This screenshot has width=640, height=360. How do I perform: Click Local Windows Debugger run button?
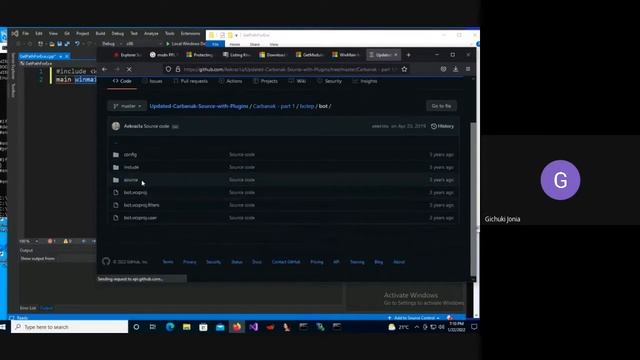point(185,44)
